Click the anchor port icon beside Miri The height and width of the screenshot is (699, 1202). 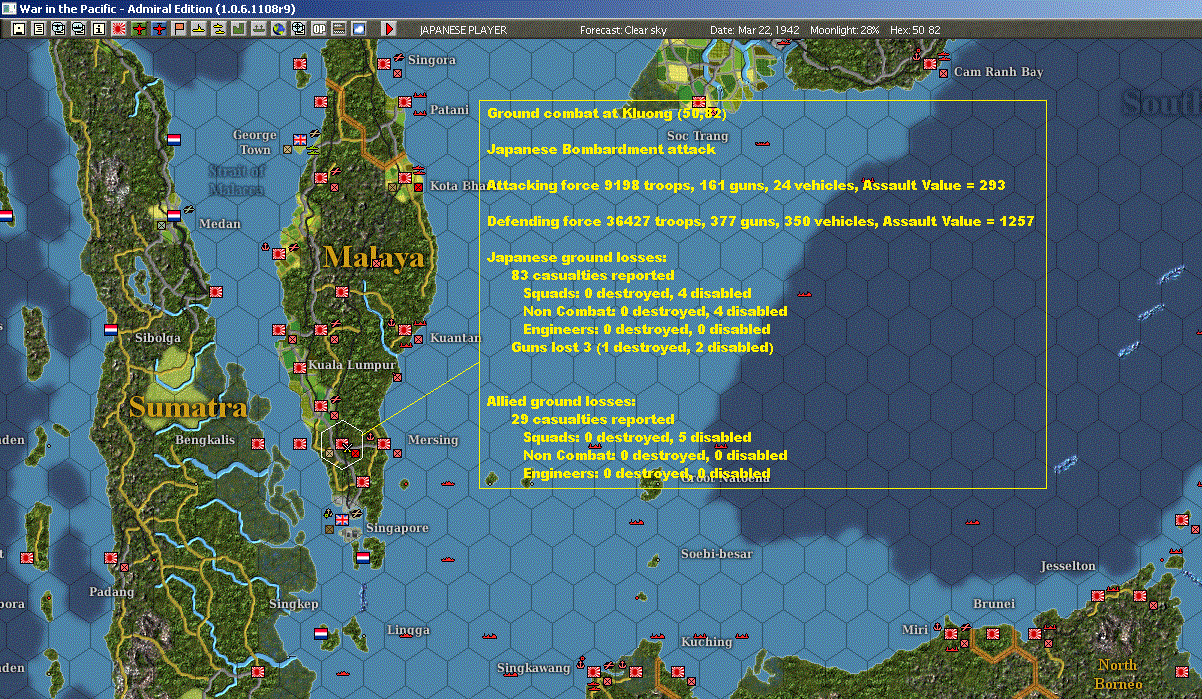(937, 630)
